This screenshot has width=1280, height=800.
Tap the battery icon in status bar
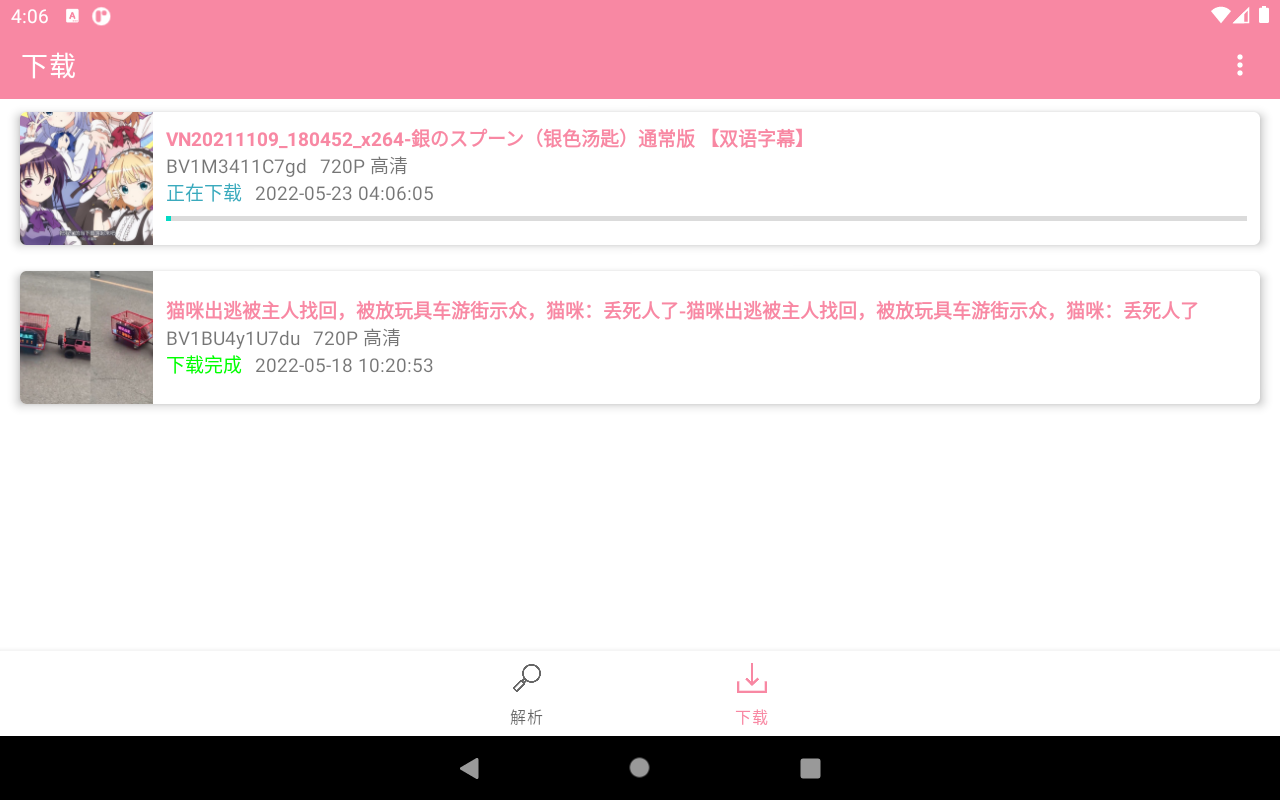coord(1264,15)
